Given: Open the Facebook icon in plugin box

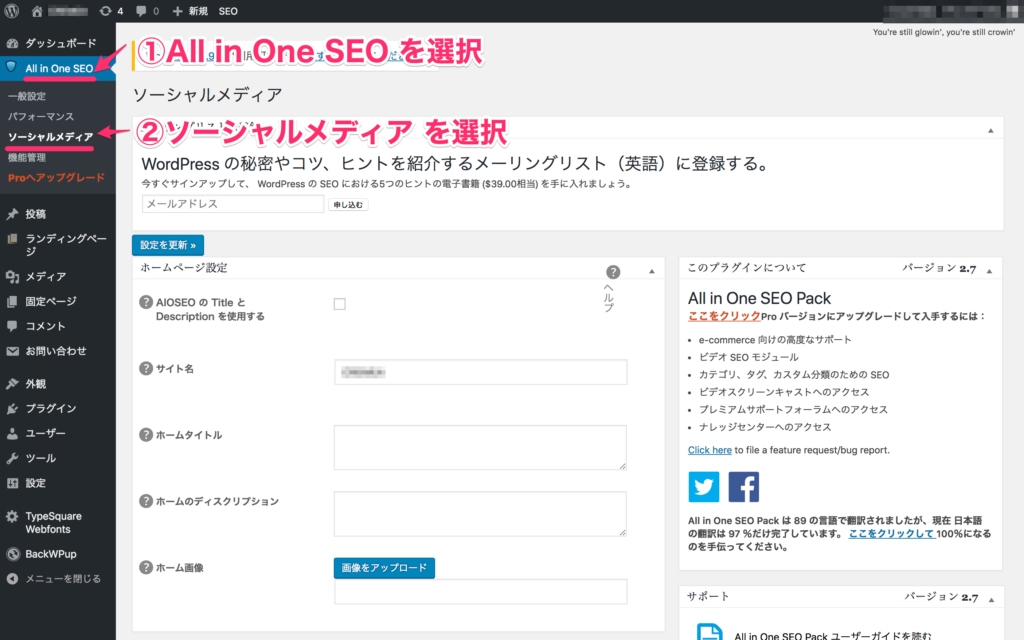Looking at the screenshot, I should 744,487.
